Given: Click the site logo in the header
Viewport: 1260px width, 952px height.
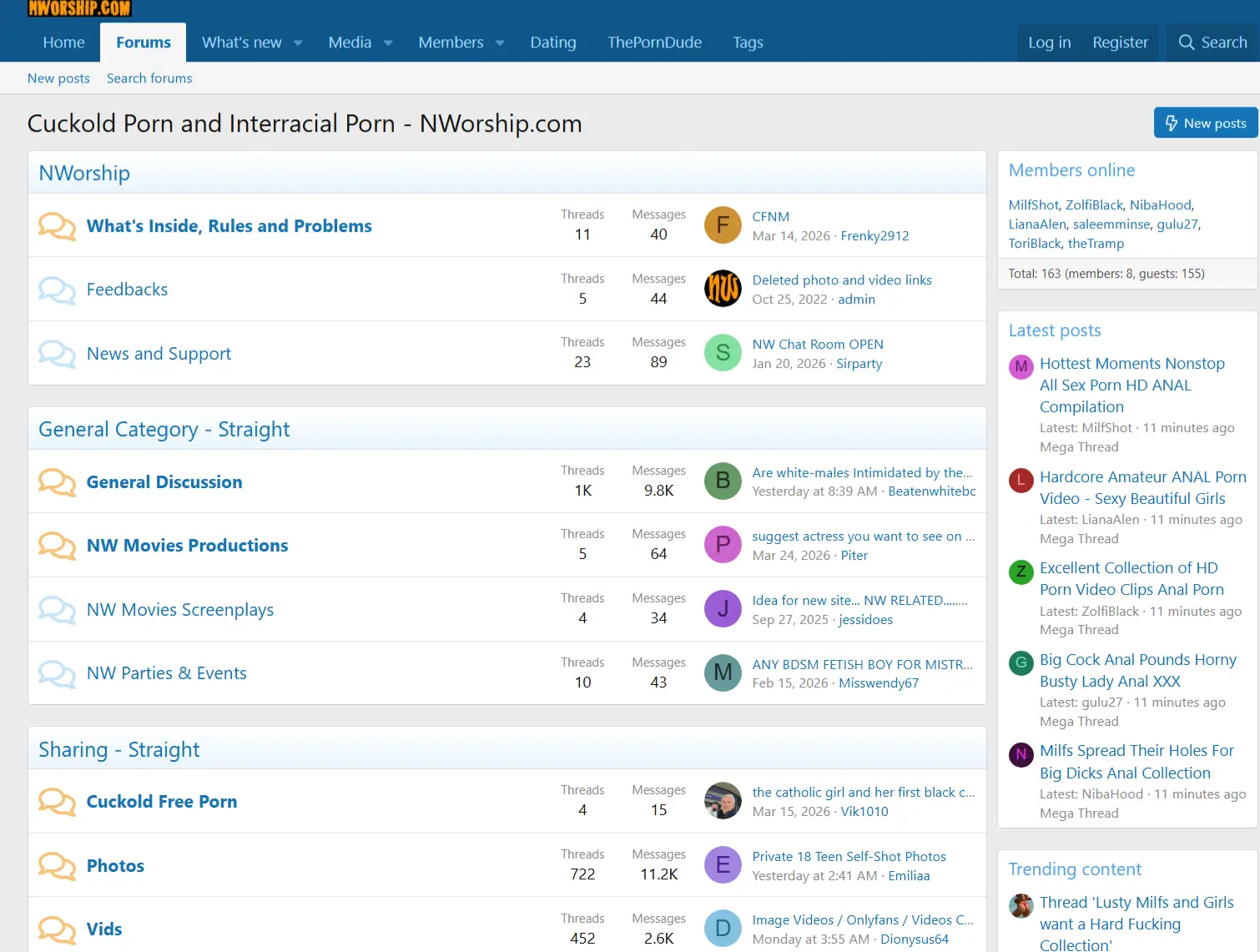Looking at the screenshot, I should coord(79,8).
